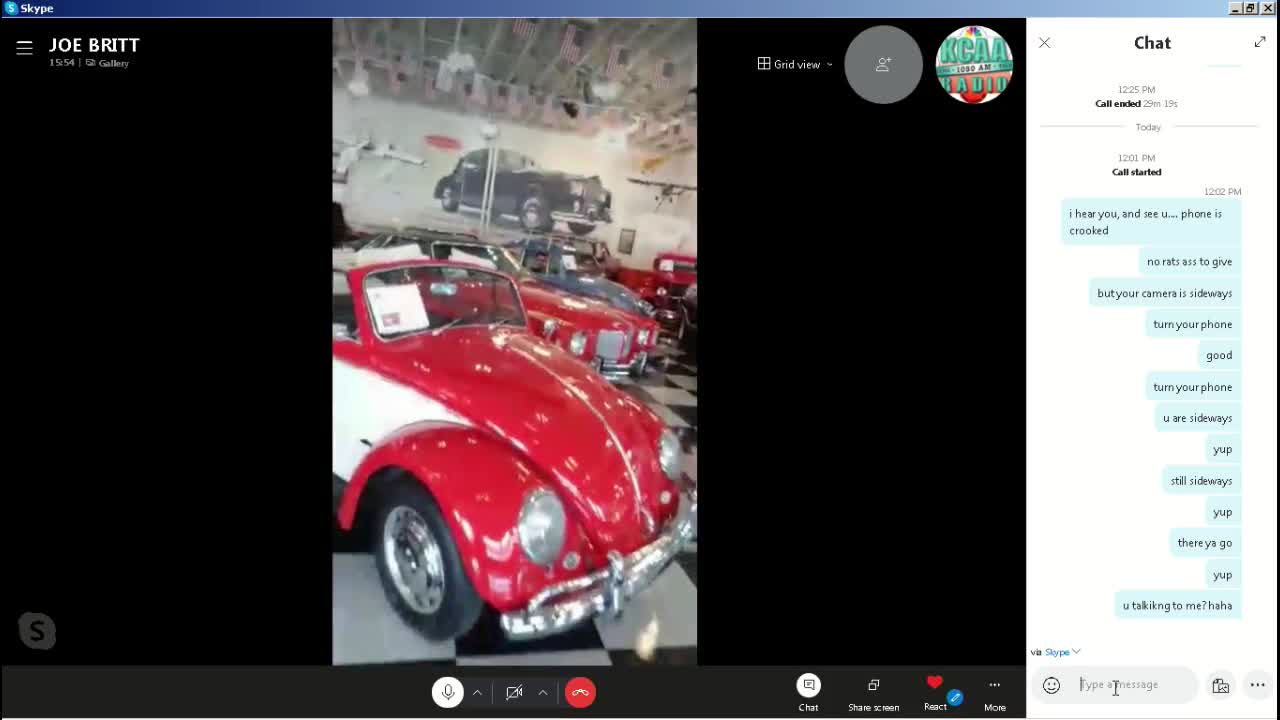Select the message 'but your camera is sideways'
Image resolution: width=1280 pixels, height=720 pixels.
(1164, 293)
